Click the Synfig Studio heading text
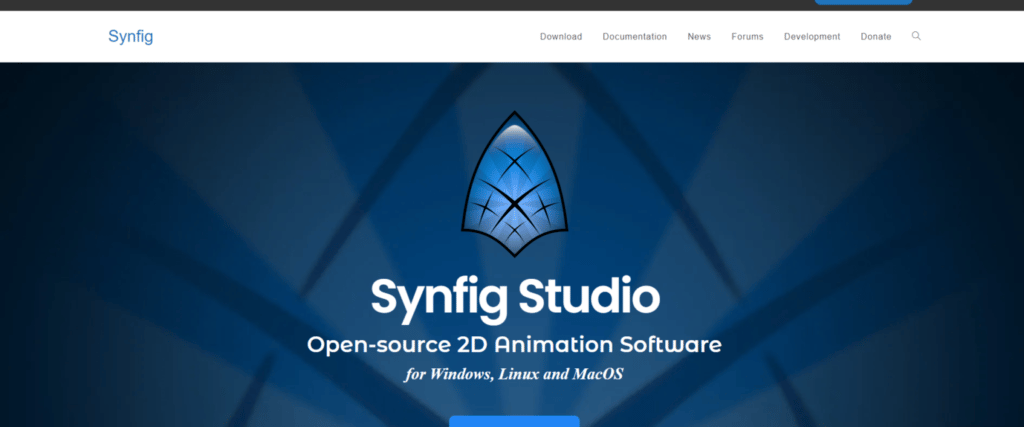The height and width of the screenshot is (427, 1024). 514,297
